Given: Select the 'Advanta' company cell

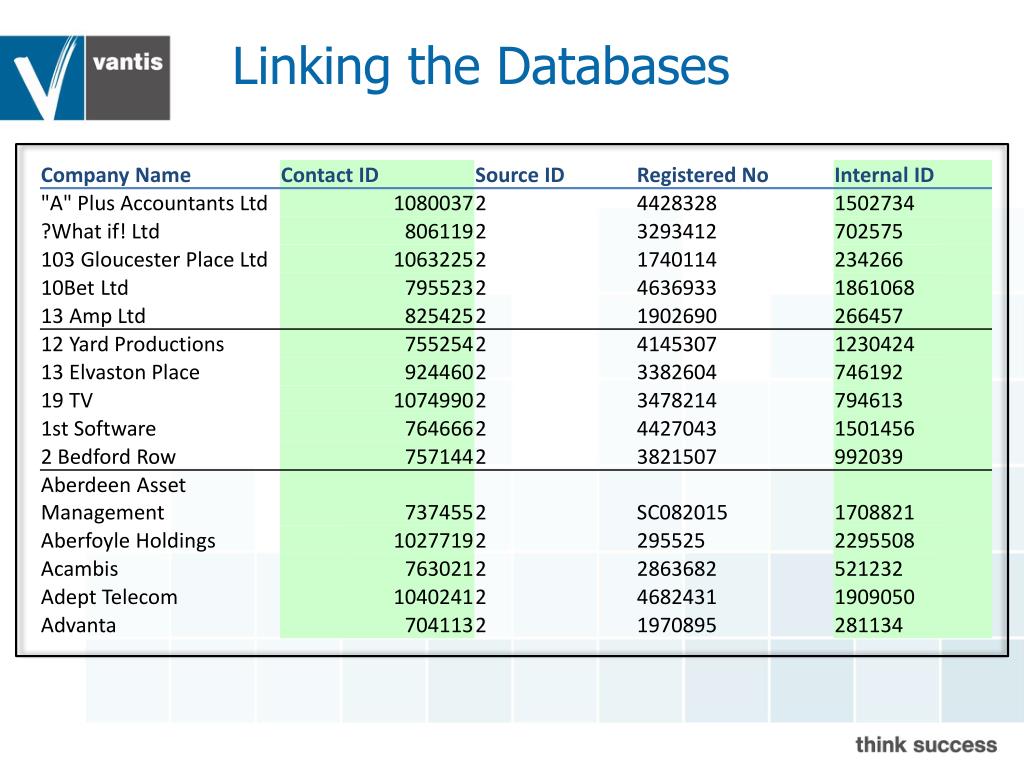Looking at the screenshot, I should (x=78, y=625).
